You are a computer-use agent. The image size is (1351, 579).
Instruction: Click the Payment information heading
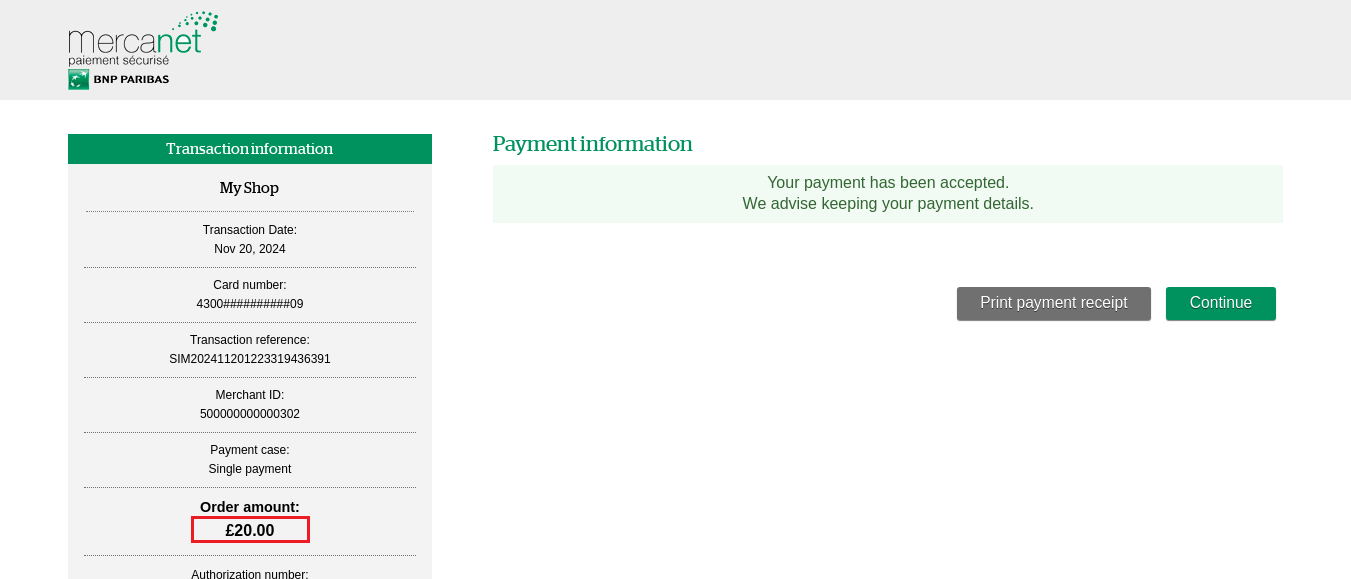[592, 144]
